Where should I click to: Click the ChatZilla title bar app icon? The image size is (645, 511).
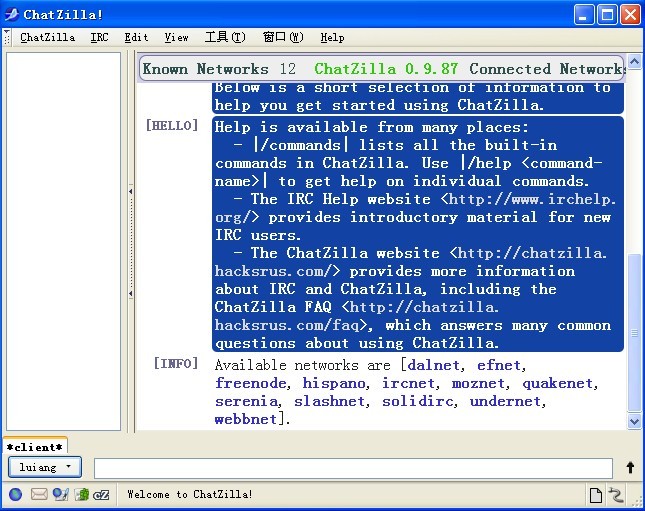click(11, 14)
